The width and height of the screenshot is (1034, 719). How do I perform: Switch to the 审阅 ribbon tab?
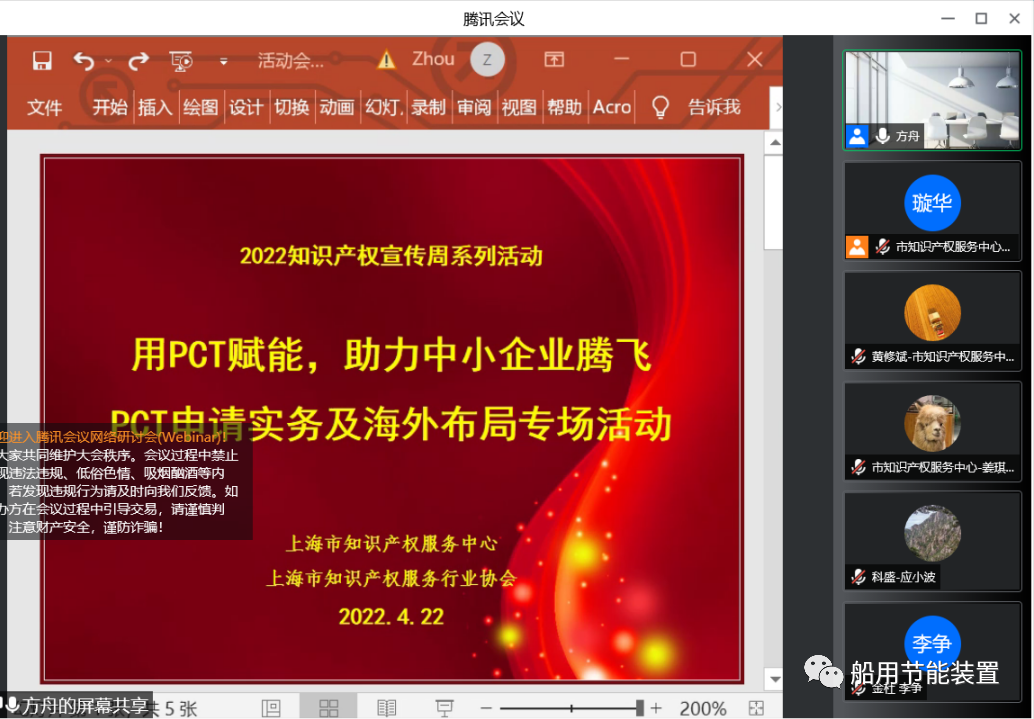point(474,107)
